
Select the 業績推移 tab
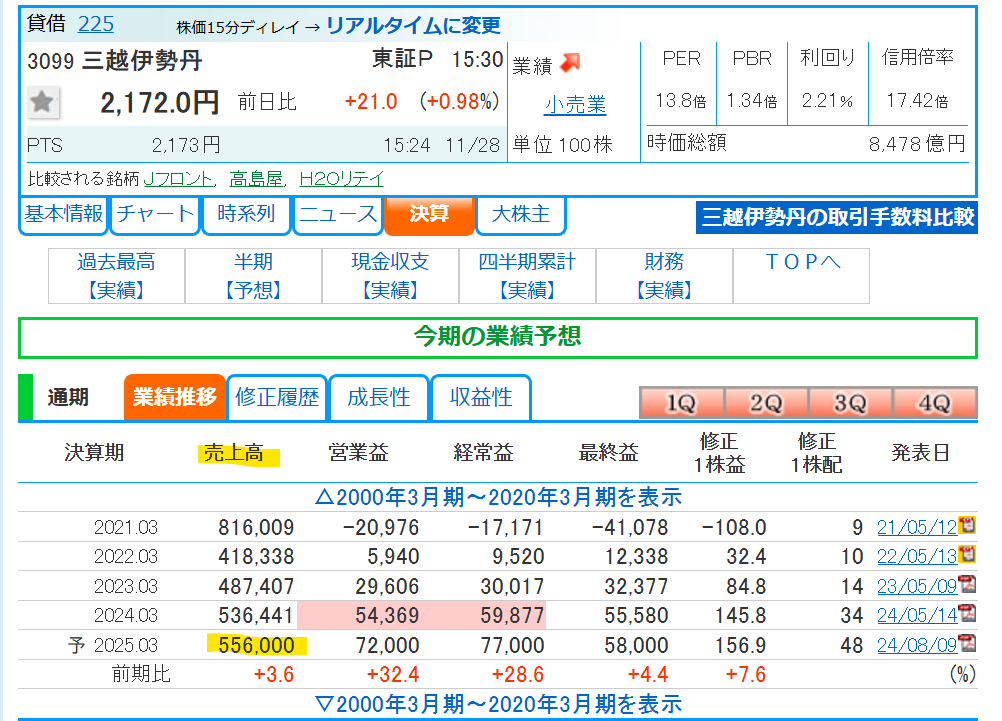174,398
